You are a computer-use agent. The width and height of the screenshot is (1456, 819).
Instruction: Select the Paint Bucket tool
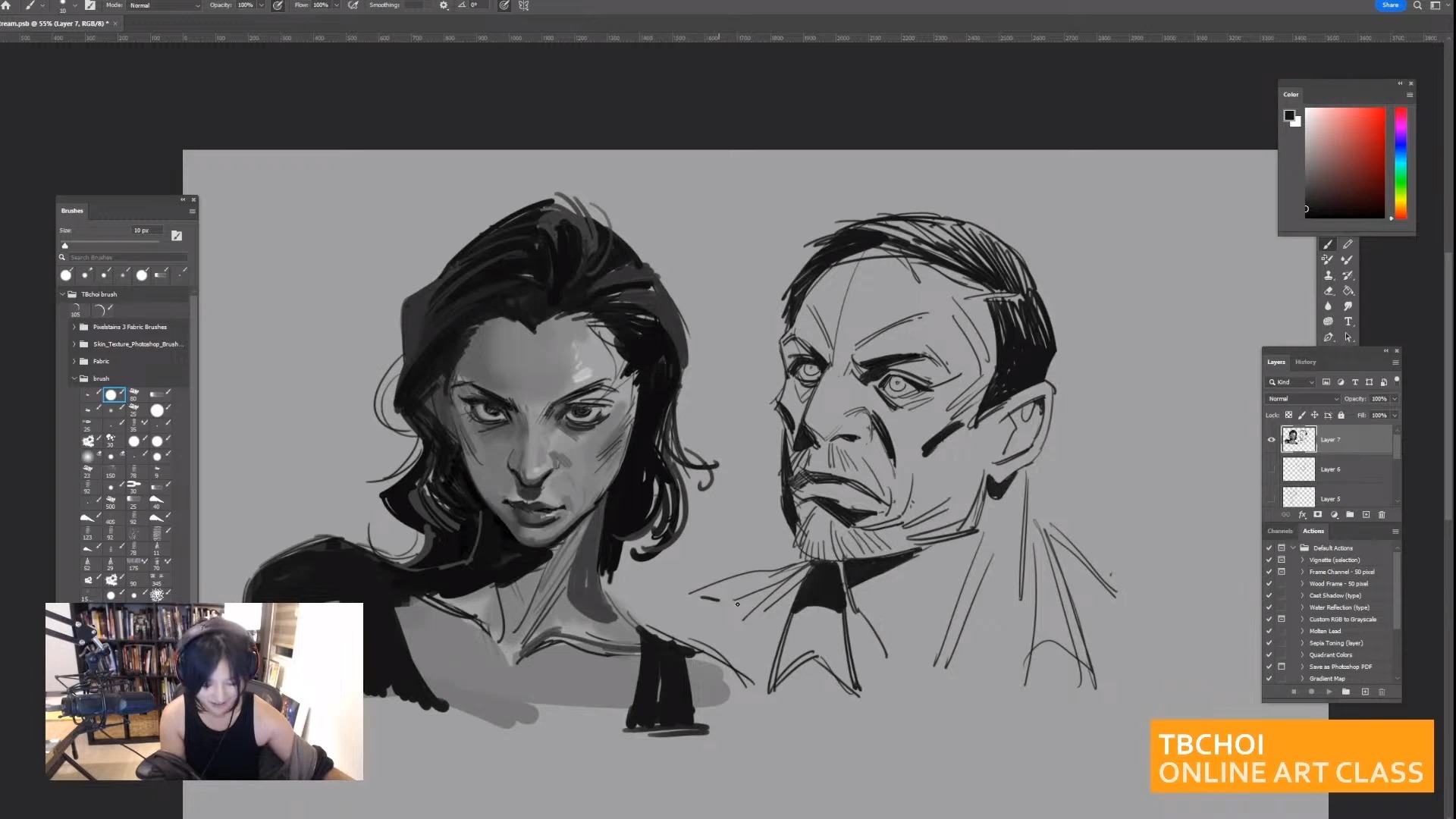pyautogui.click(x=1348, y=291)
